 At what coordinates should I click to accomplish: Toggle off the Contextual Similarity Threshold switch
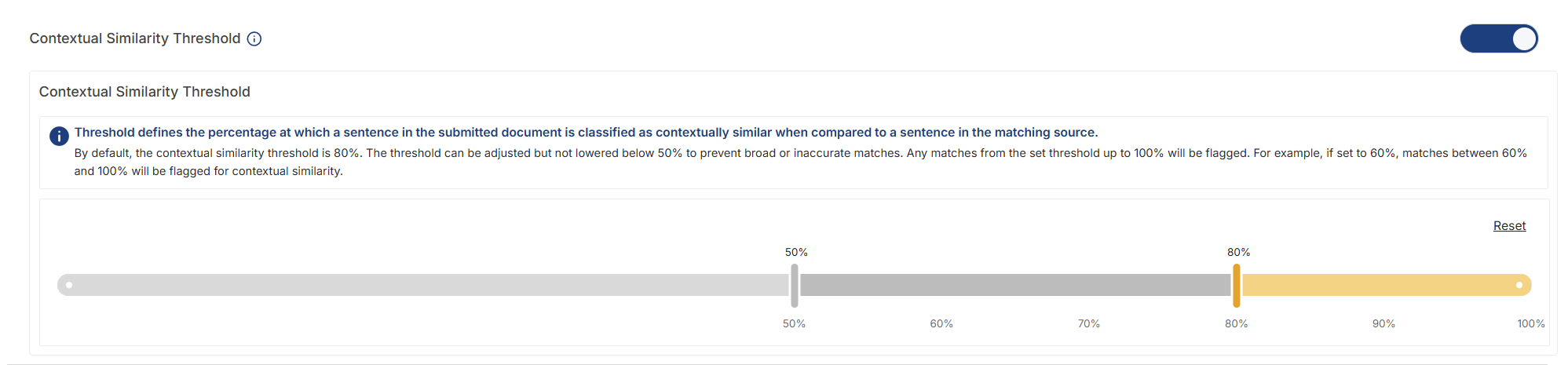[1499, 38]
